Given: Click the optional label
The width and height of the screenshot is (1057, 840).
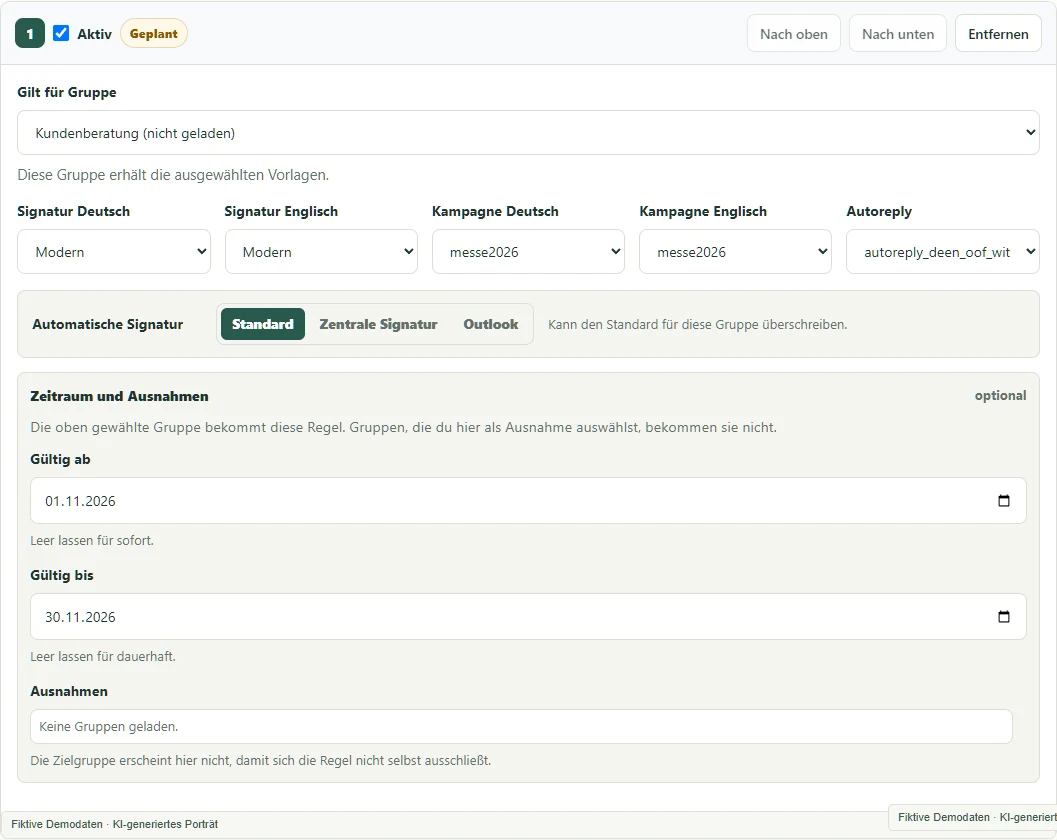Looking at the screenshot, I should pyautogui.click(x=1000, y=396).
